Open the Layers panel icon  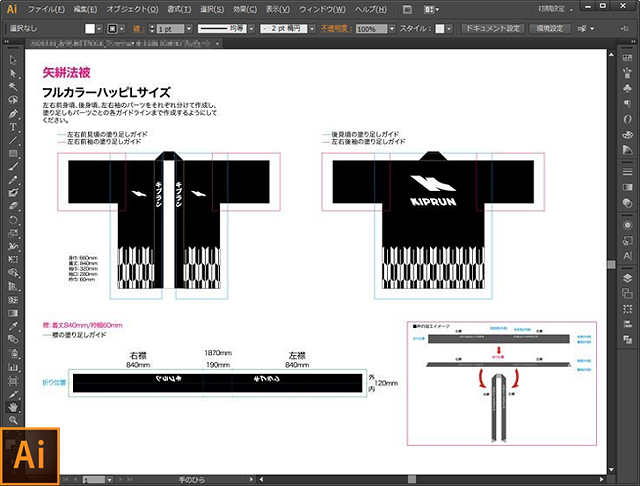[x=627, y=278]
